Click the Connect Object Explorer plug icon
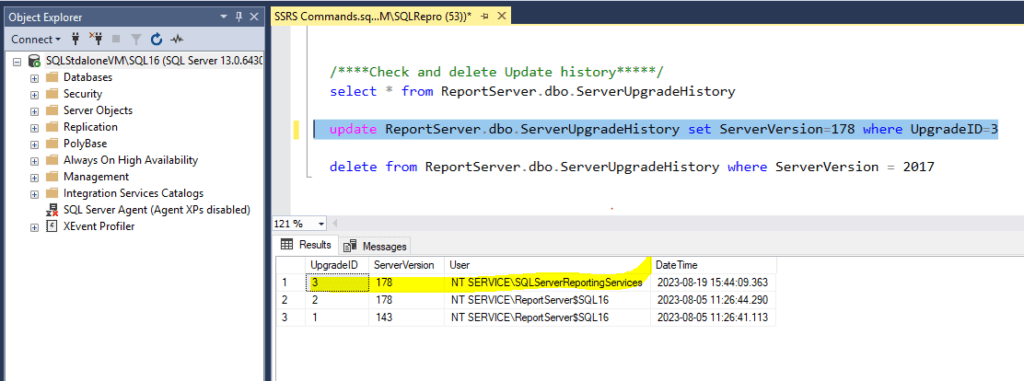The image size is (1024, 381). 76,39
